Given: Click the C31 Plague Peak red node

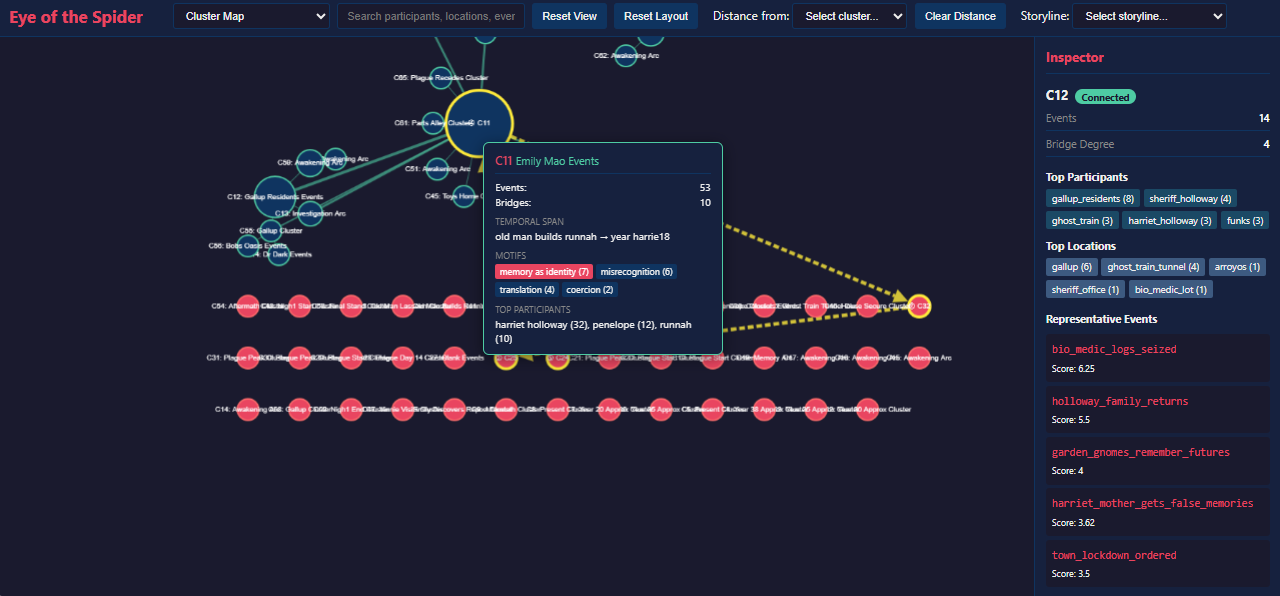Looking at the screenshot, I should pyautogui.click(x=248, y=358).
